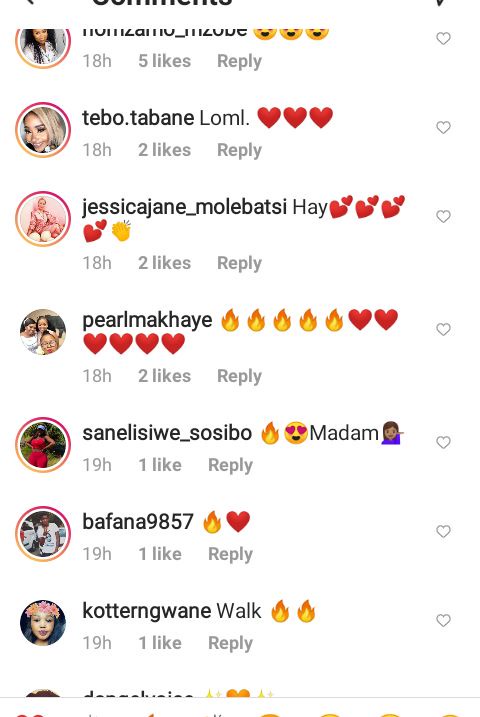This screenshot has height=717, width=480.
Task: Open tebo.tabane's profile picture
Action: (43, 130)
